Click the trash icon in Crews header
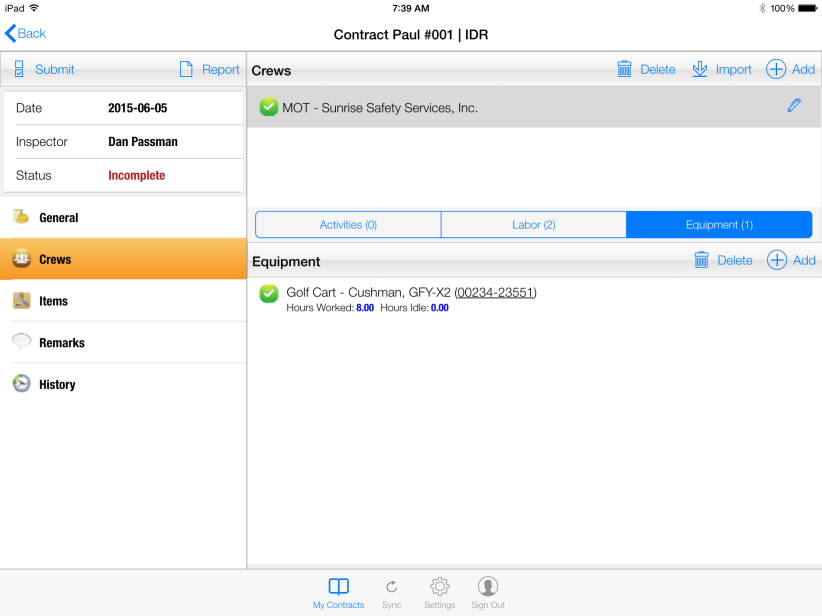 click(624, 69)
